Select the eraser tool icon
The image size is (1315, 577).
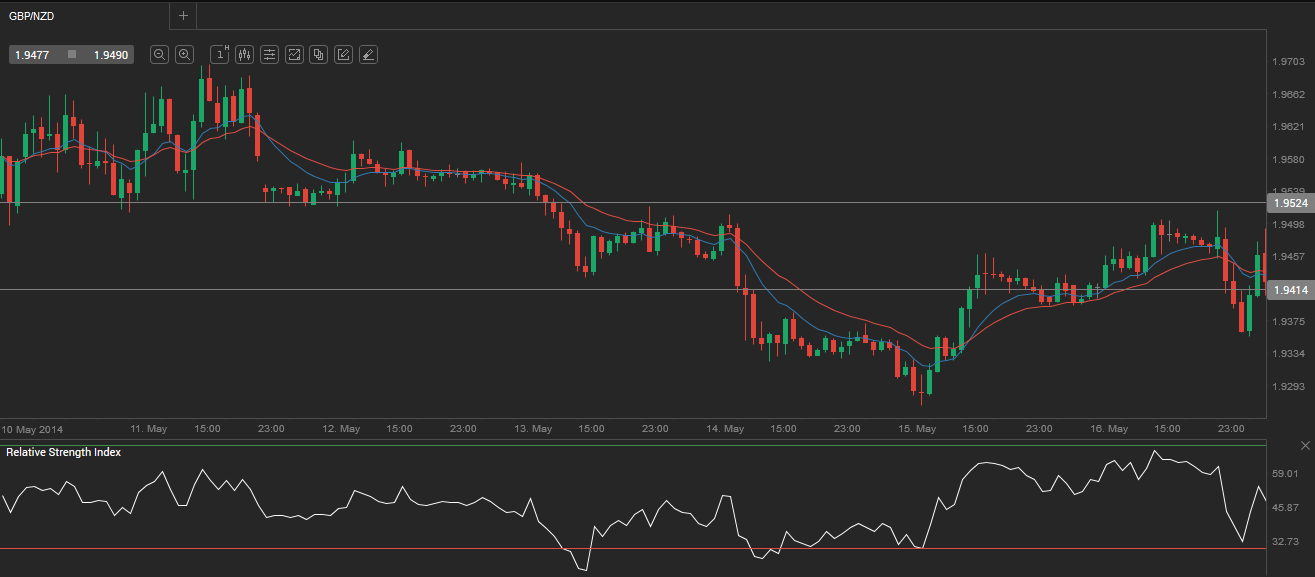click(368, 55)
